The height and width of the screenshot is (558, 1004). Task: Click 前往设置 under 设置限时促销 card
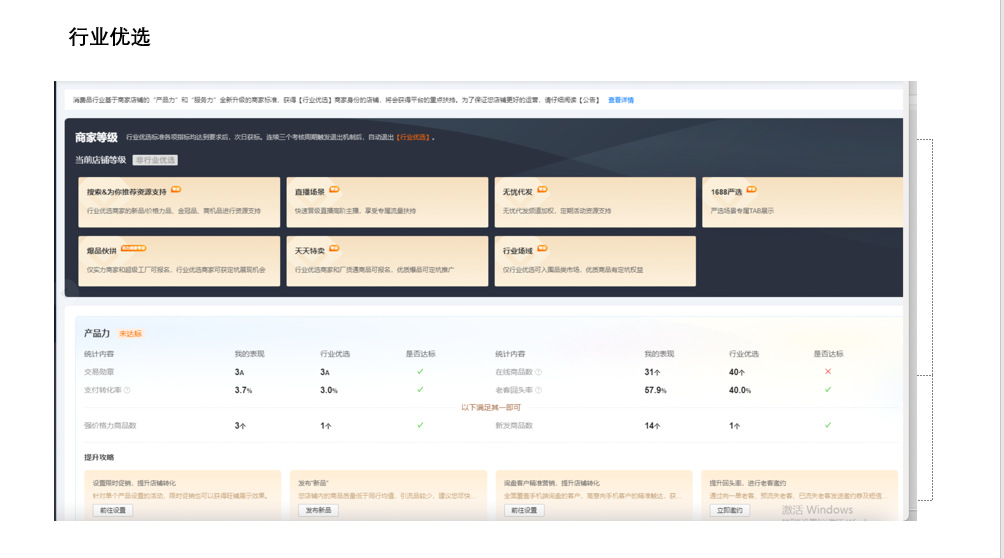click(113, 511)
